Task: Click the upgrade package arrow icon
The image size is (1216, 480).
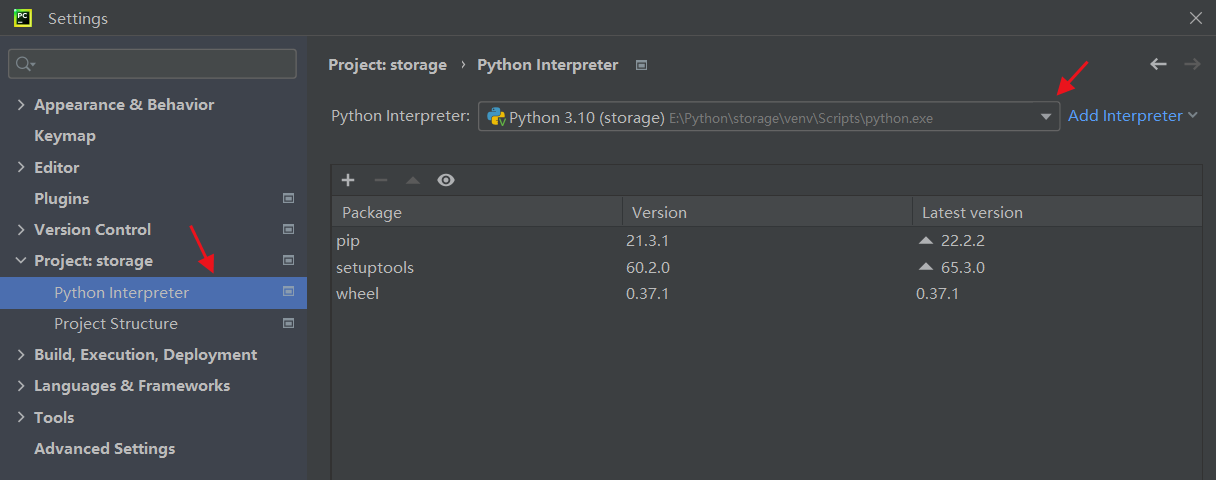Action: [413, 180]
